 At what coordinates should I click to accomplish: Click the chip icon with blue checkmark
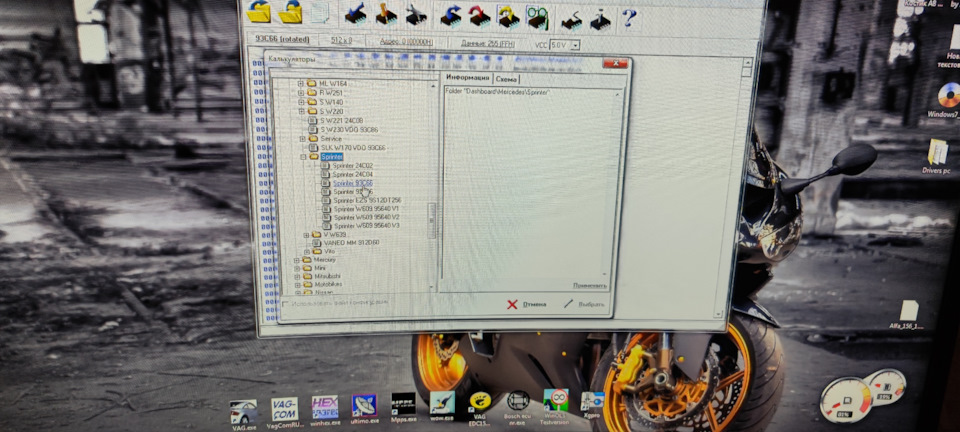355,13
